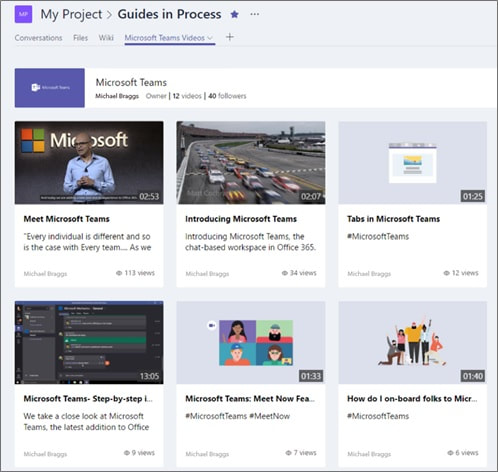Click the 01:40 duration badge
Screen dimensions: 498x472
(x=473, y=376)
